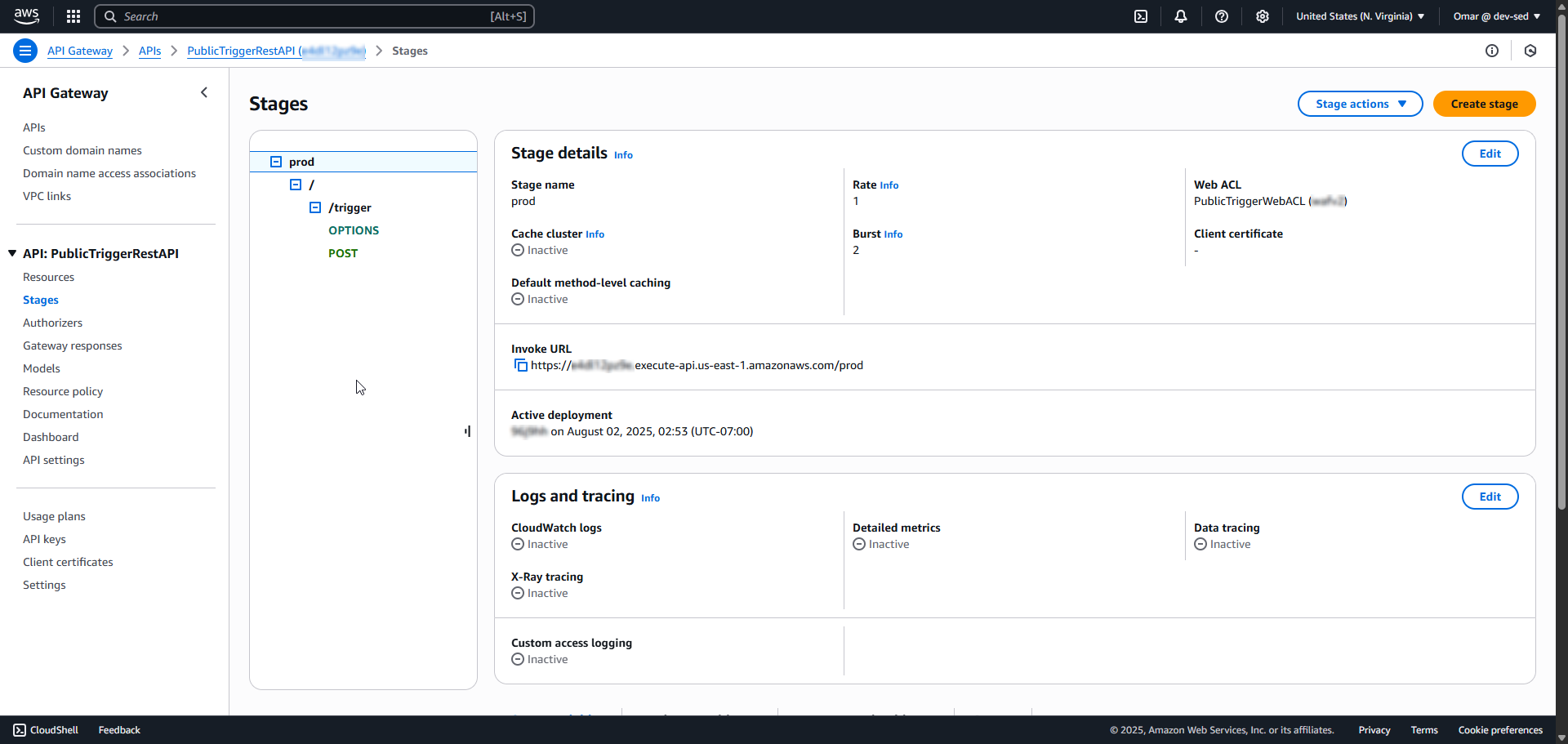This screenshot has height=744, width=1568.
Task: Open Documentation in the sidebar
Action: (x=63, y=414)
